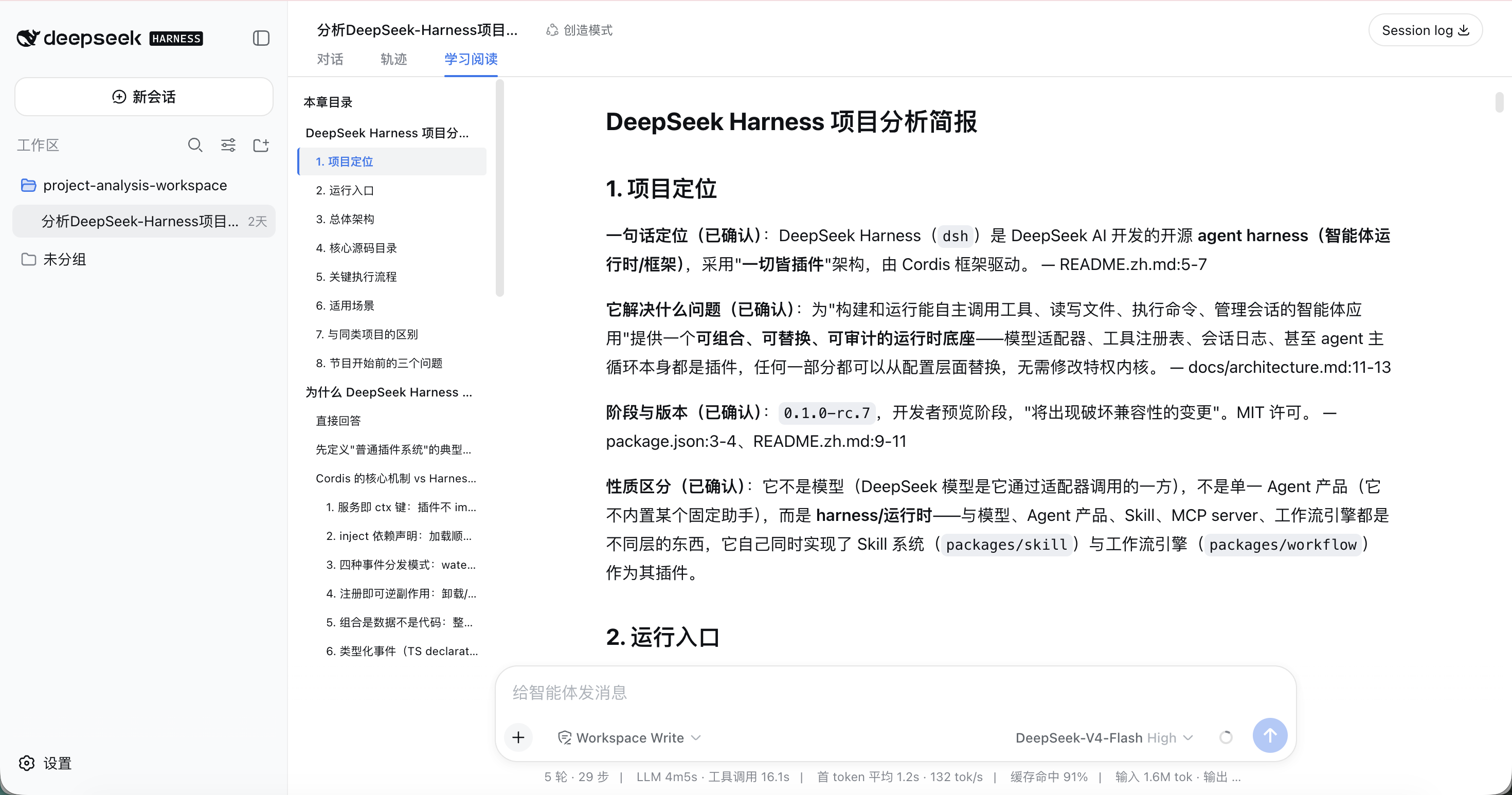Click the outline panel scrollbar

tap(499, 188)
